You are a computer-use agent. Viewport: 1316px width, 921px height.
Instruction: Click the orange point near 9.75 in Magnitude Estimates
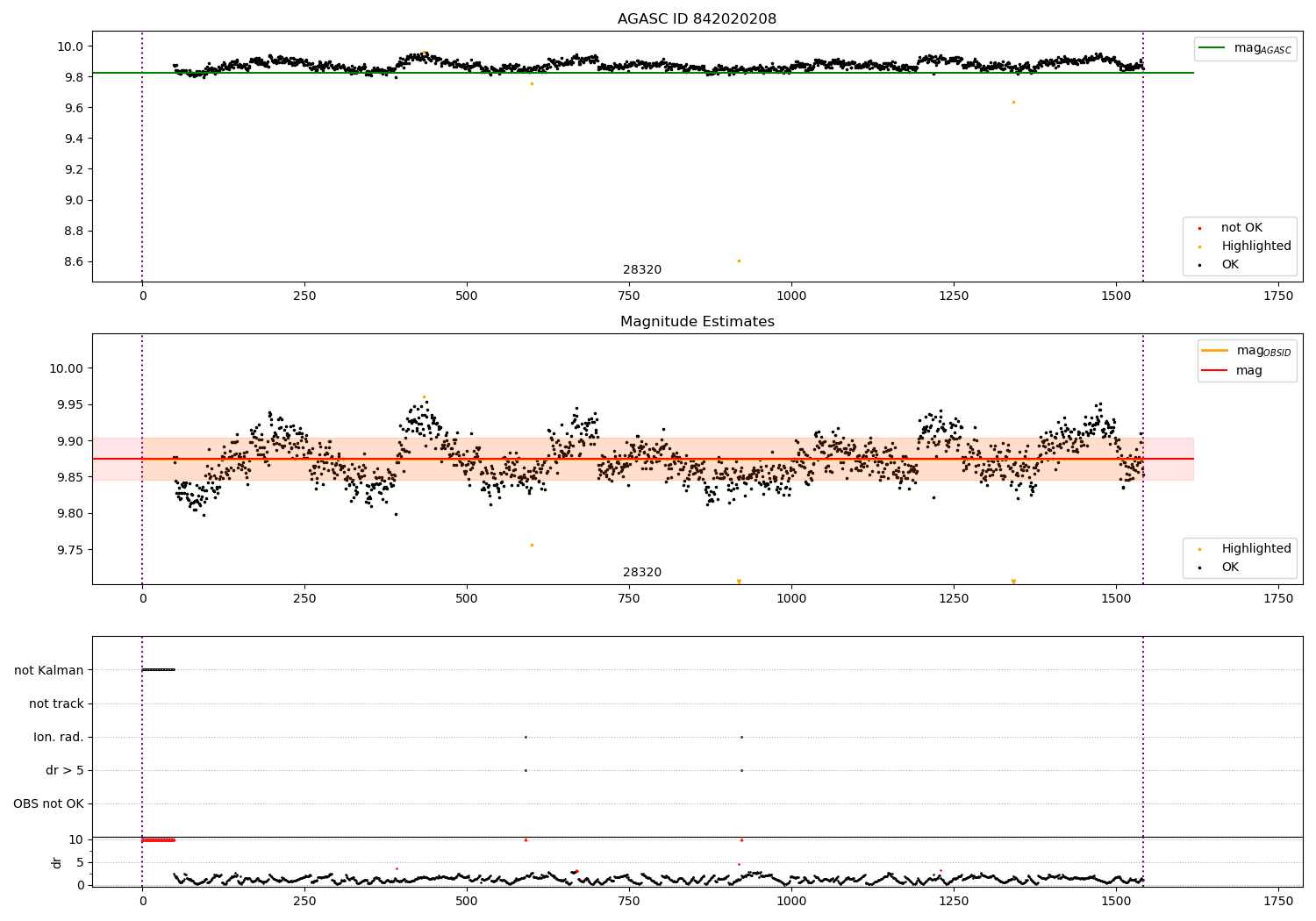click(x=532, y=545)
